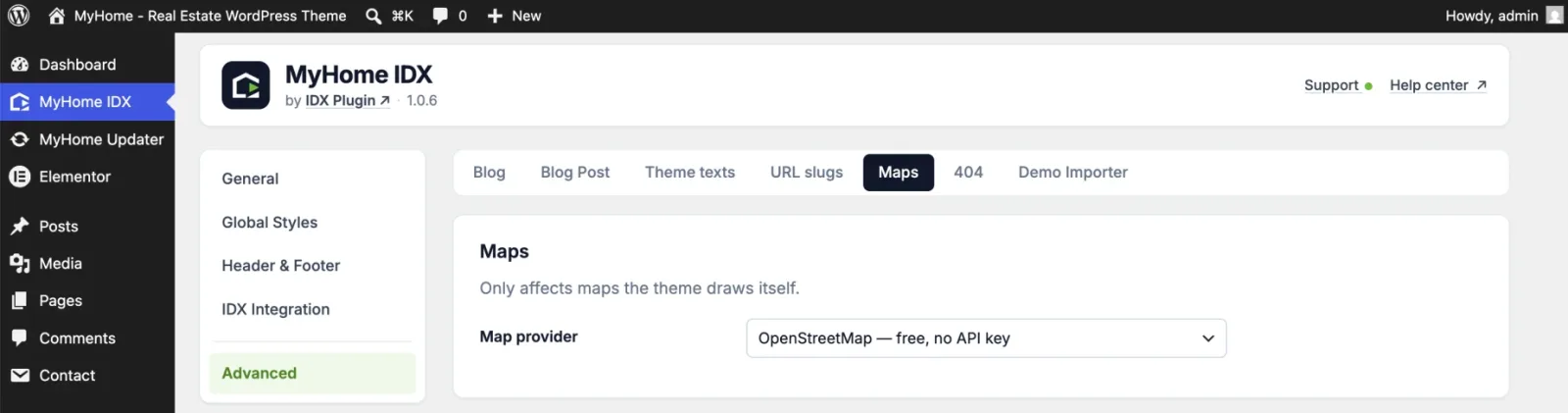Click the MyHome IDX heading text

point(359,75)
